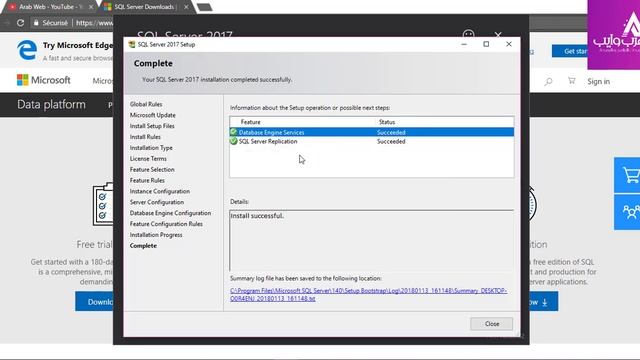Click the Succeeded status for SQL Server Replication

pos(391,141)
